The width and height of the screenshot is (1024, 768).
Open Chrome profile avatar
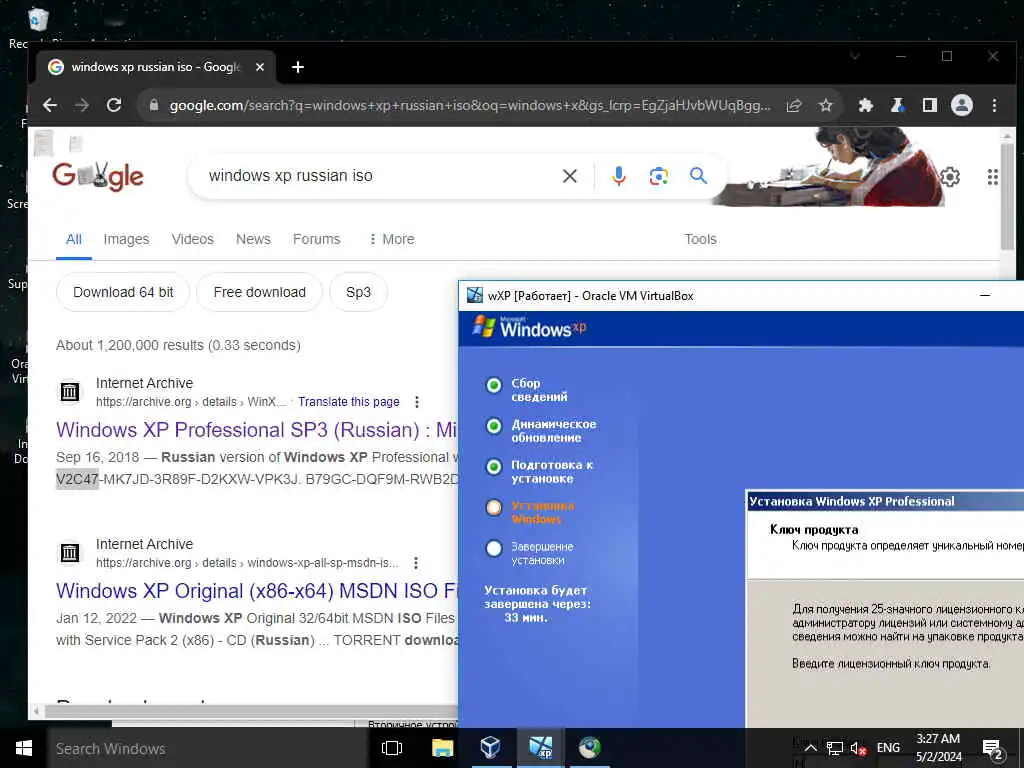[961, 105]
